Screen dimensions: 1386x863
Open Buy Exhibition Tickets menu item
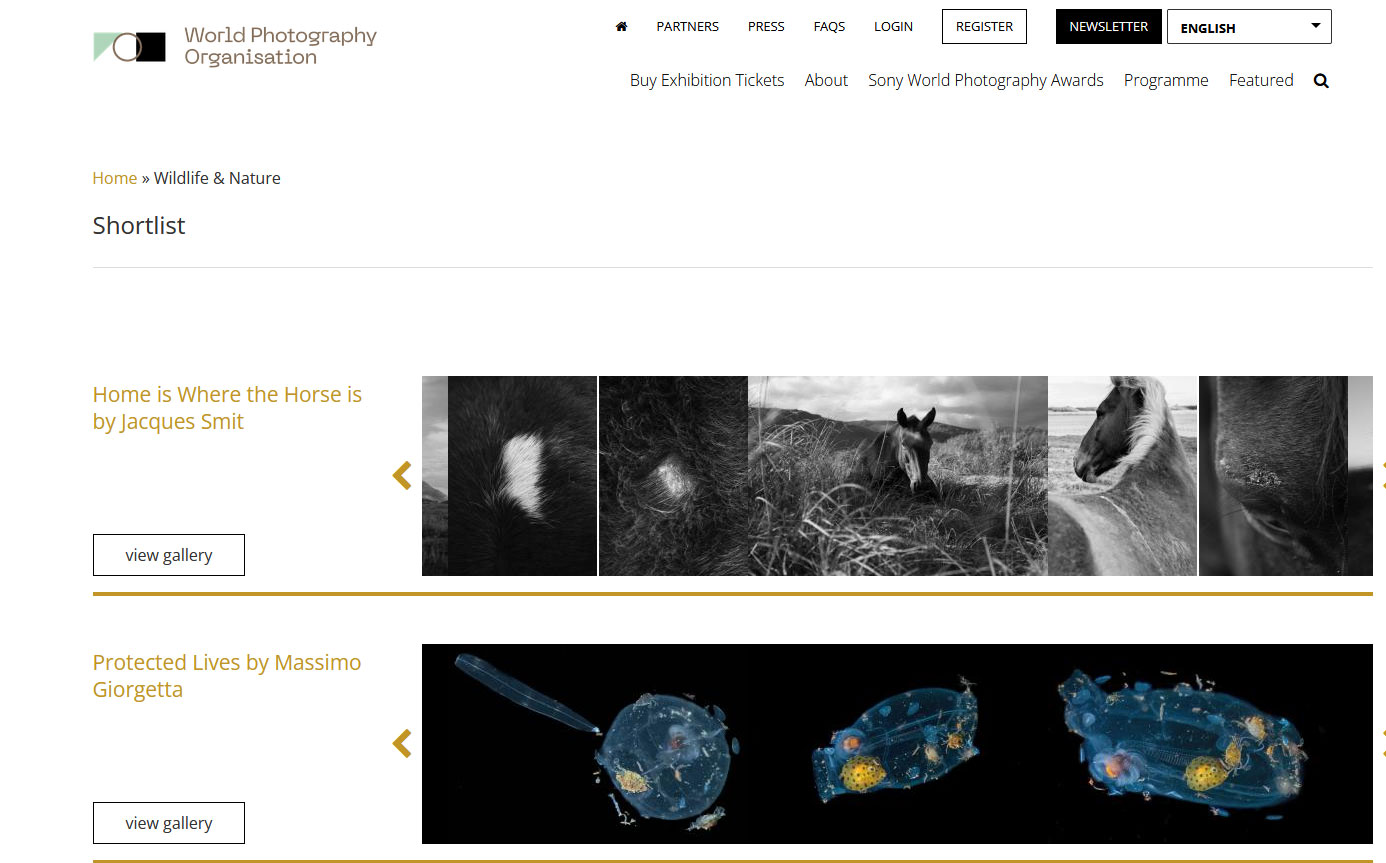(x=707, y=80)
